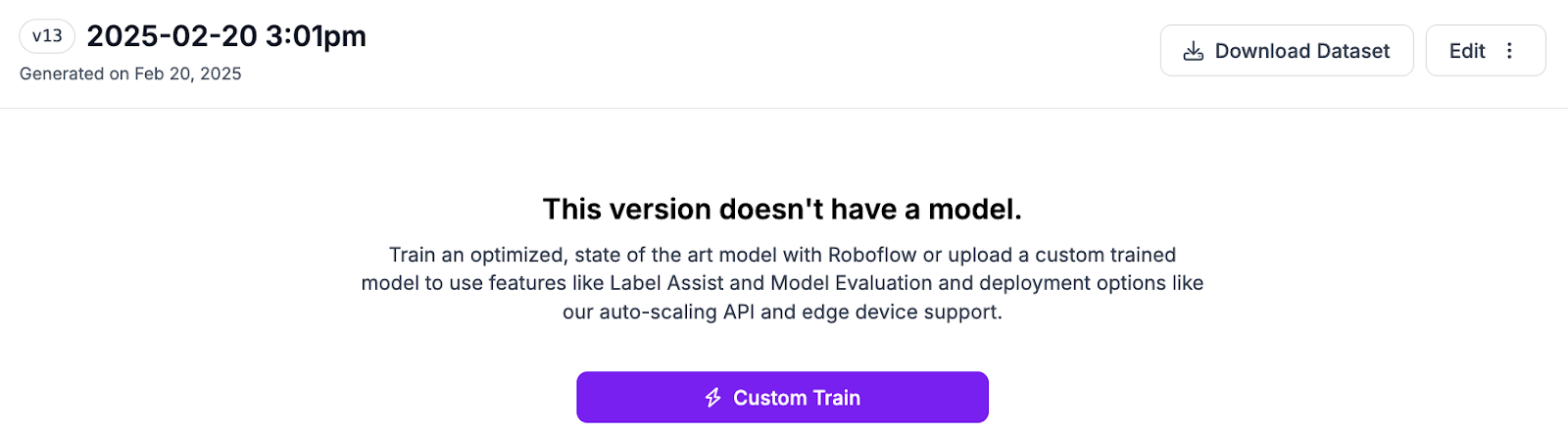Start training with the Custom Train button
Image resolution: width=1568 pixels, height=433 pixels.
pyautogui.click(x=782, y=397)
